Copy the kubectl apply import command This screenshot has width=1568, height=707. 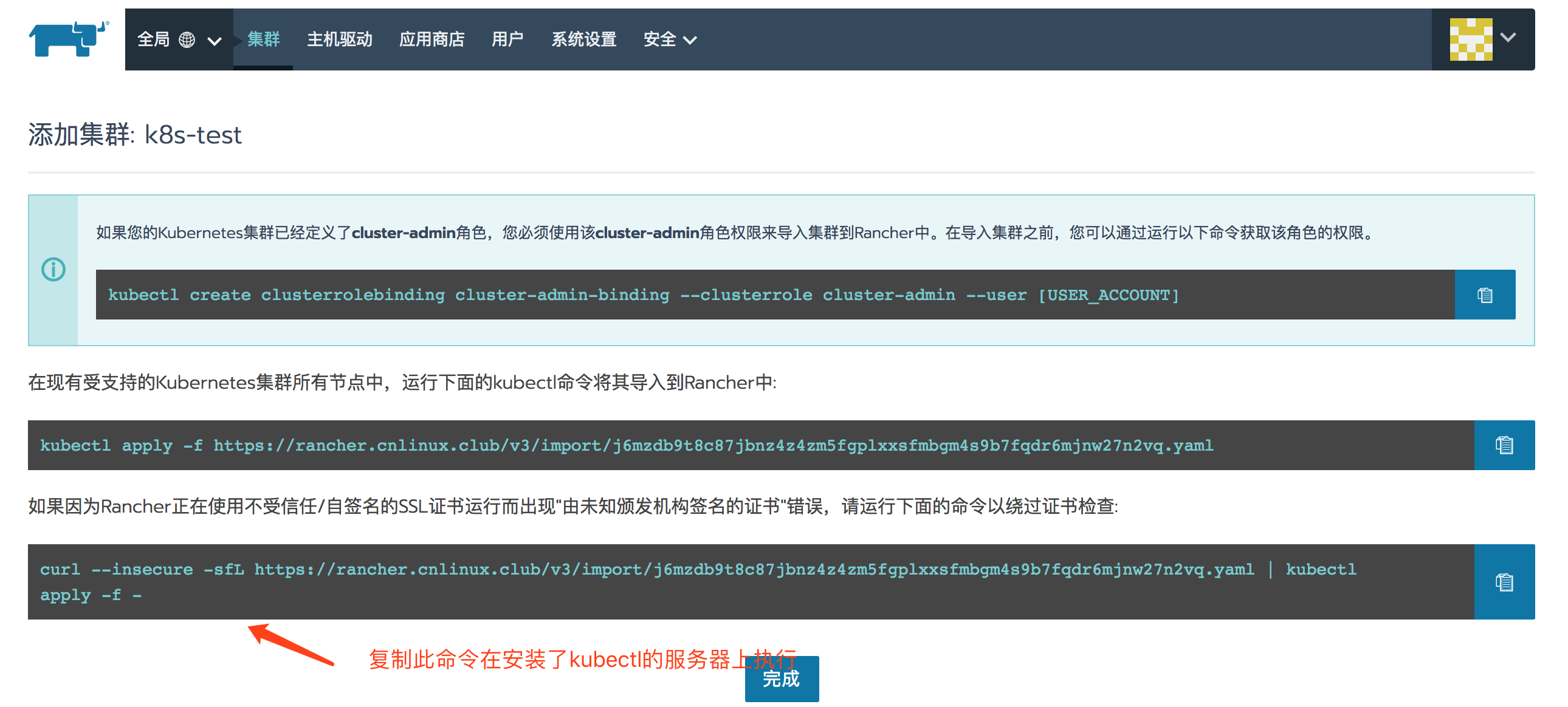pos(1504,445)
